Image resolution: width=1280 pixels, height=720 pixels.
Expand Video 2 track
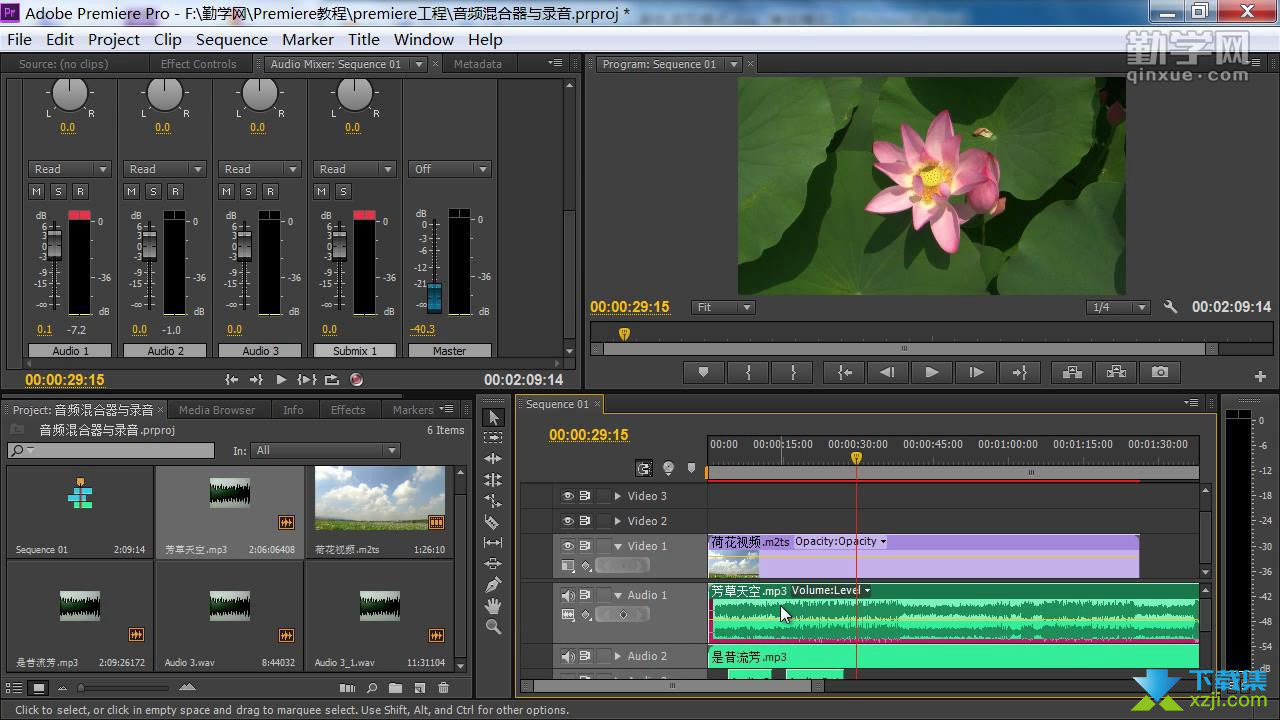click(617, 521)
